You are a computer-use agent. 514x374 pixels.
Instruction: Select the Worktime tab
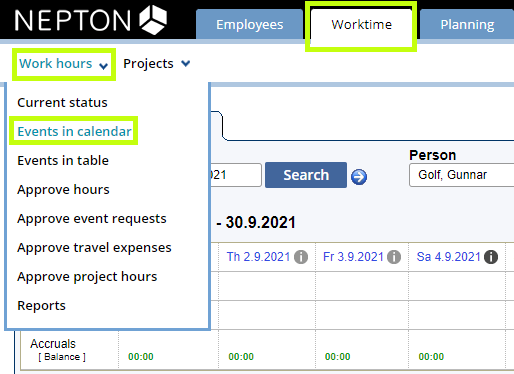click(361, 25)
